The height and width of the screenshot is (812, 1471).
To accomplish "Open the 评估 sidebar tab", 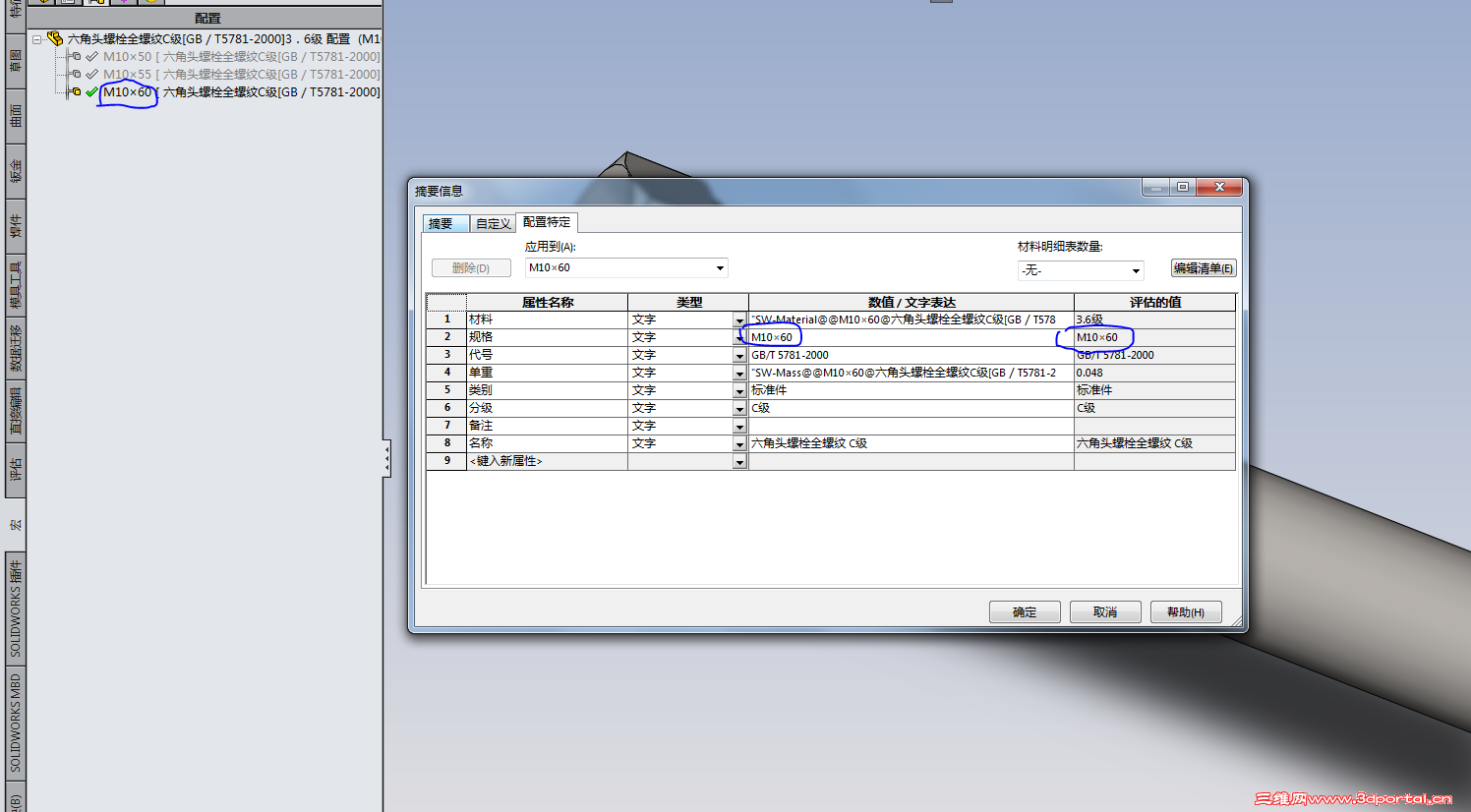I will [15, 470].
